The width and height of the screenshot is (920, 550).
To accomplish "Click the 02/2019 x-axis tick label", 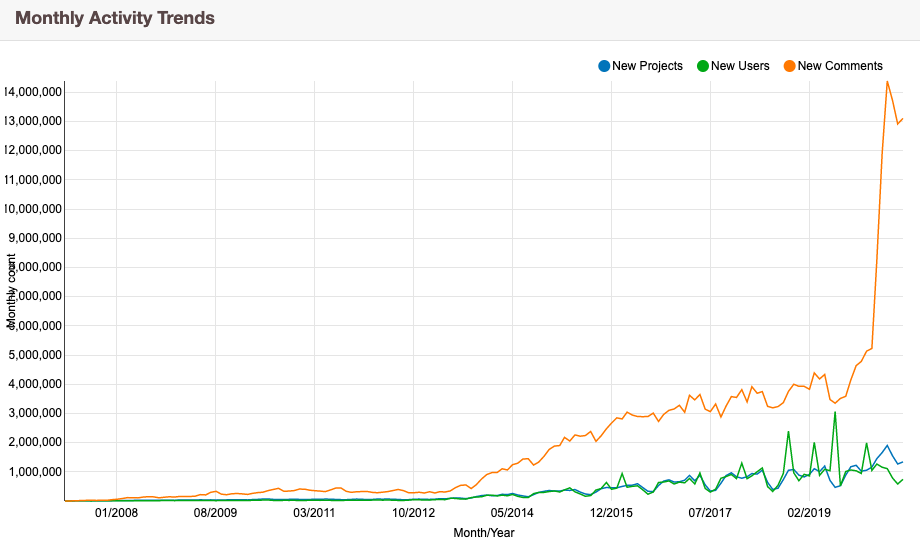I will pyautogui.click(x=809, y=514).
